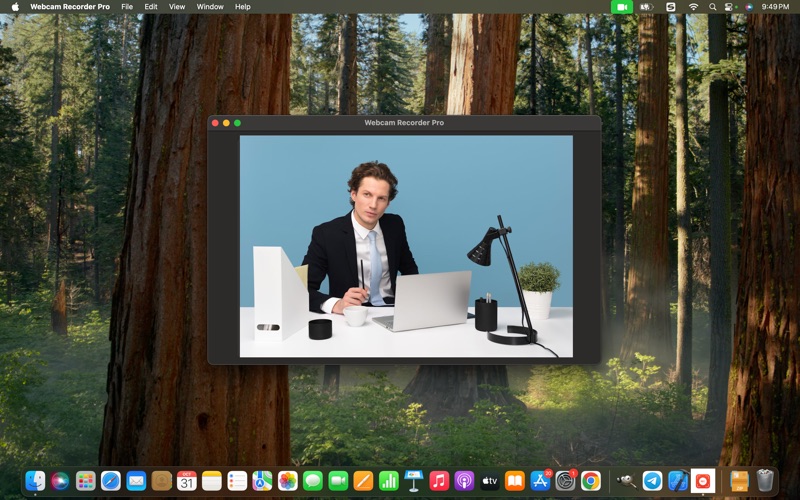Screen dimensions: 800x500
Task: Expand the Webcam Recorder Pro app menu
Action: coord(70,7)
